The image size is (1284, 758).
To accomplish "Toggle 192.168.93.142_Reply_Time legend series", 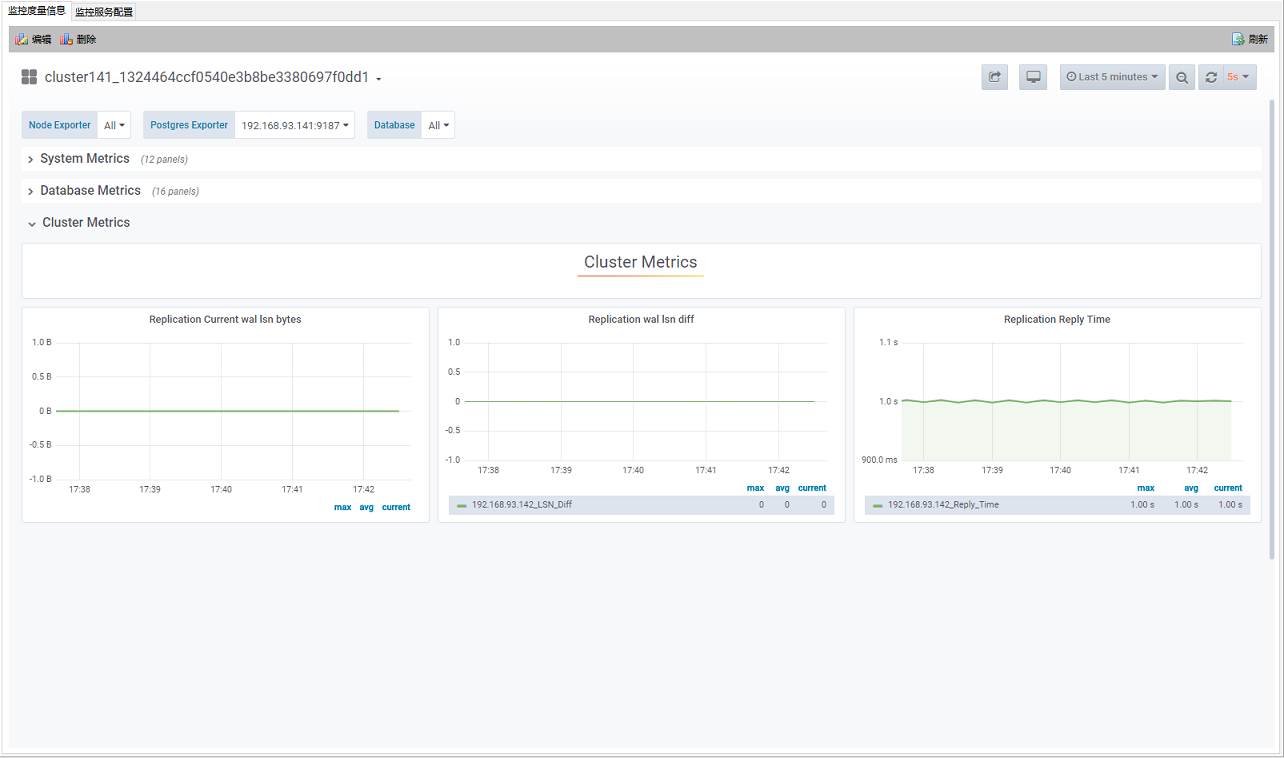I will pyautogui.click(x=943, y=505).
